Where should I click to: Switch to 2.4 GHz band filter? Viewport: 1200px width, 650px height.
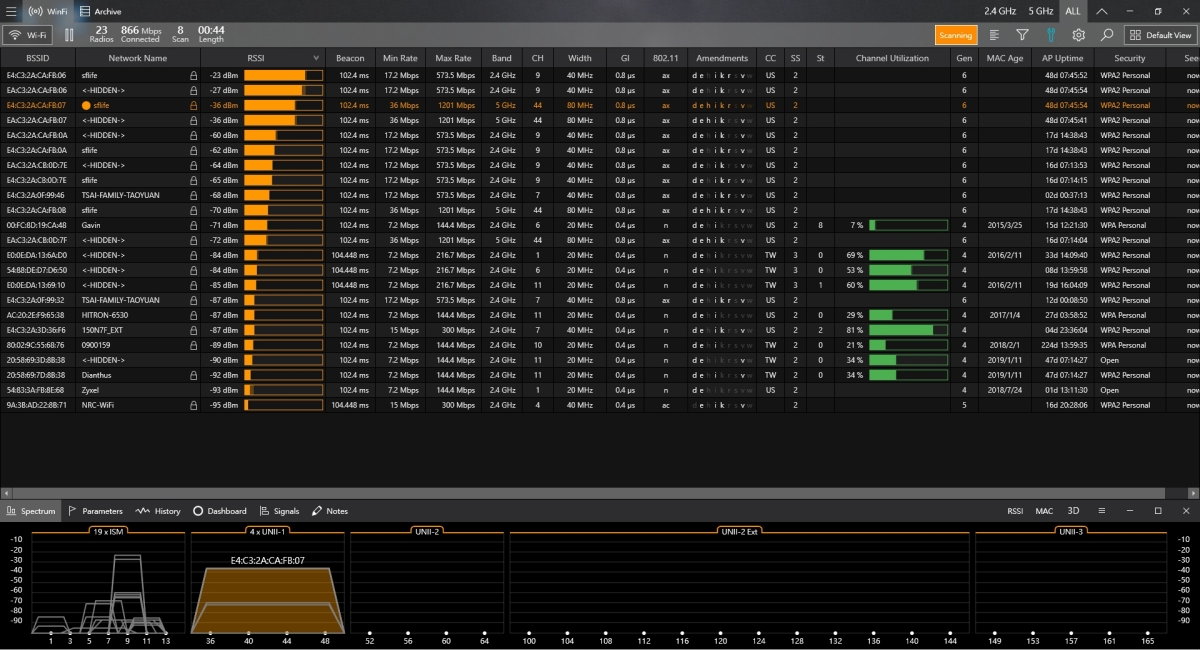tap(1000, 11)
